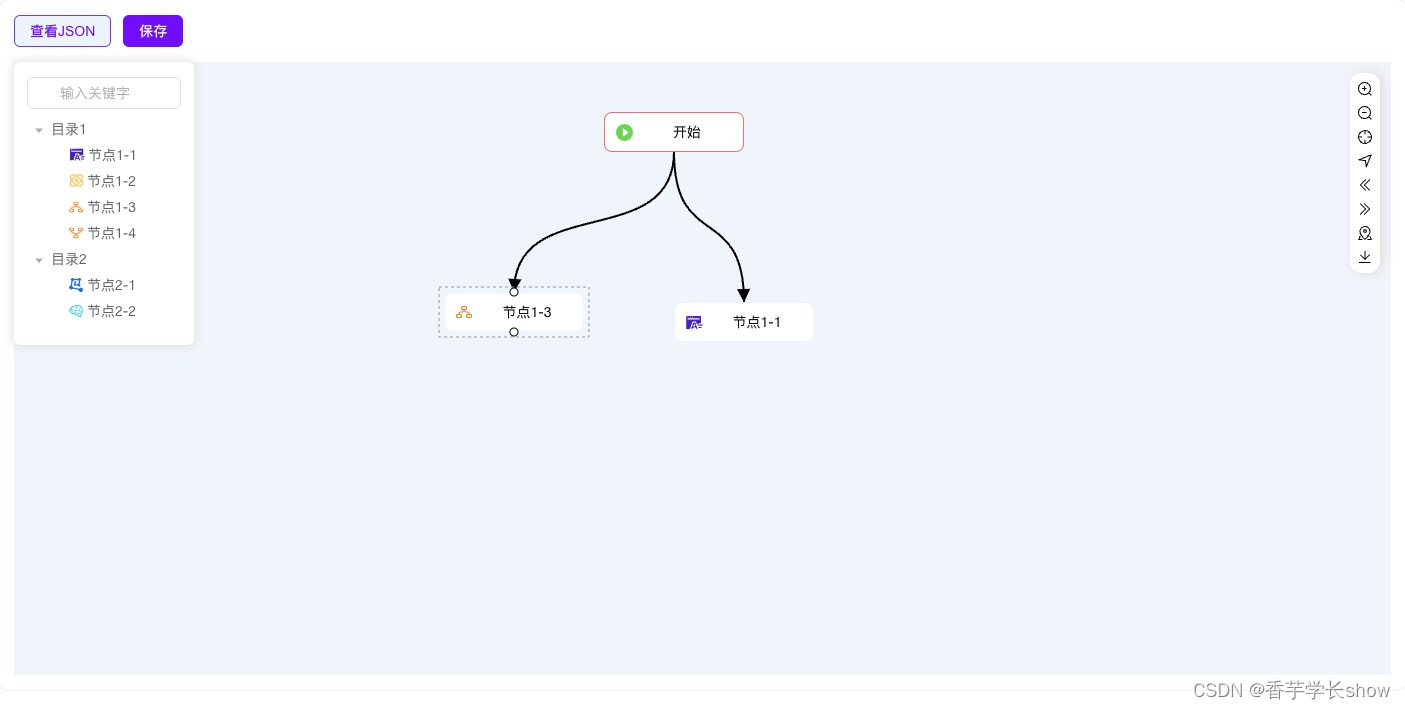Select the 节点1-3 node on the canvas
The image size is (1405, 709).
(x=527, y=312)
